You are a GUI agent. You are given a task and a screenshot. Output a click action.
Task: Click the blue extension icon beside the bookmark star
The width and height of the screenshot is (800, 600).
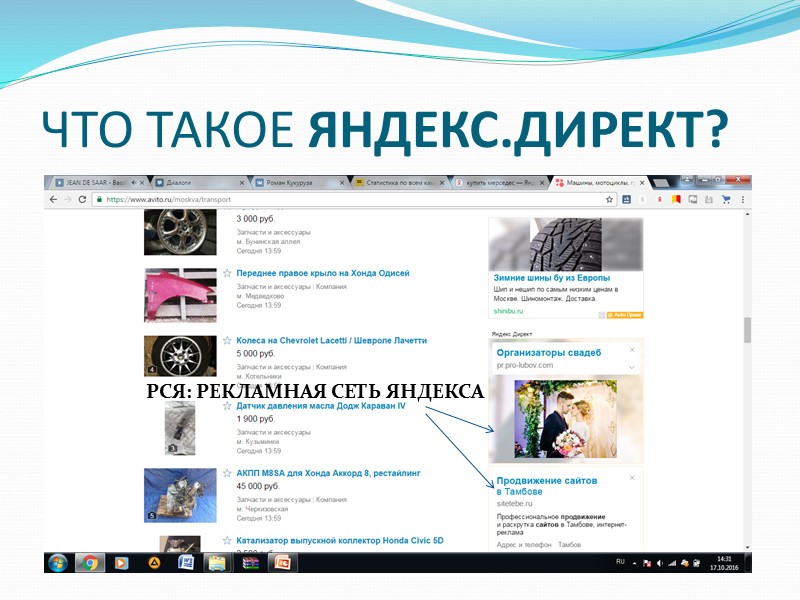click(x=627, y=199)
